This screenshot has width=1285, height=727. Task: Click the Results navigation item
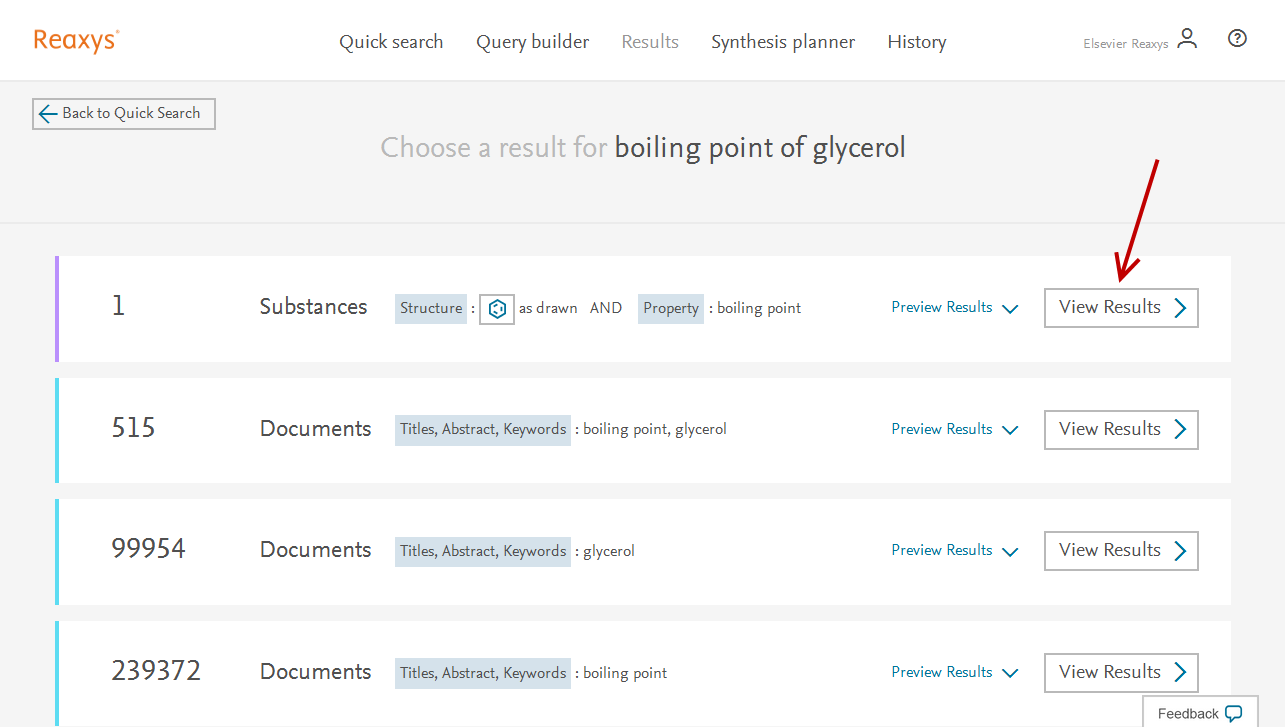point(650,42)
